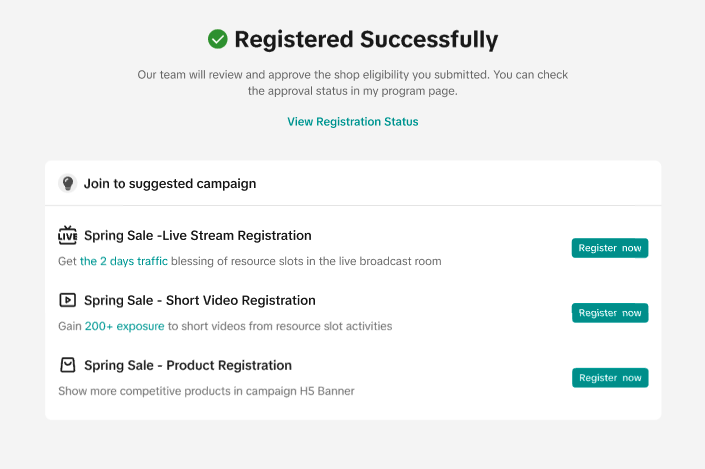Viewport: 705px width, 469px height.
Task: Select Spring Sale - Product Registration title
Action: tap(188, 365)
